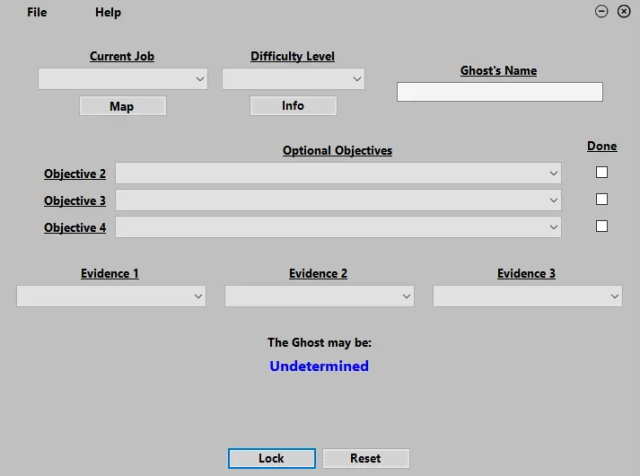Expand the Objective 2 dropdown

338,173
